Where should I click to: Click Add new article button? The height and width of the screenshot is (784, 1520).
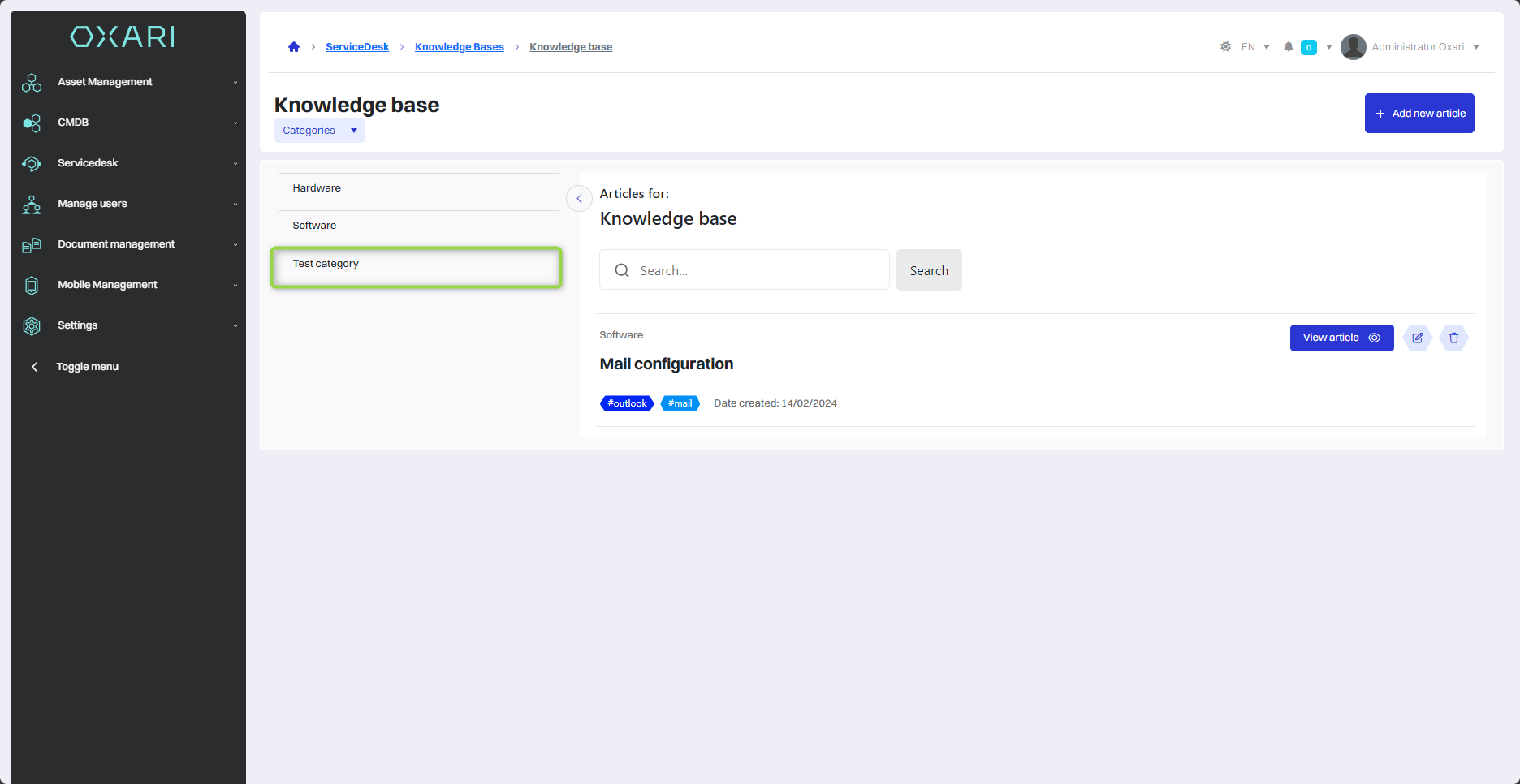click(x=1419, y=114)
